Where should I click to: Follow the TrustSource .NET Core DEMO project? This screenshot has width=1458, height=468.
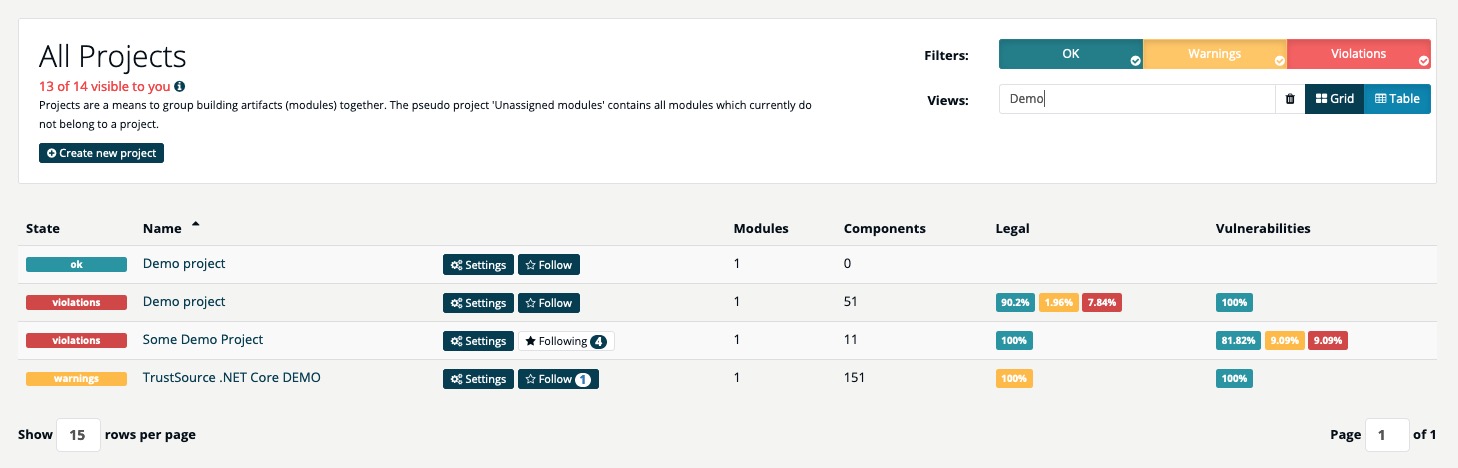[x=558, y=379]
